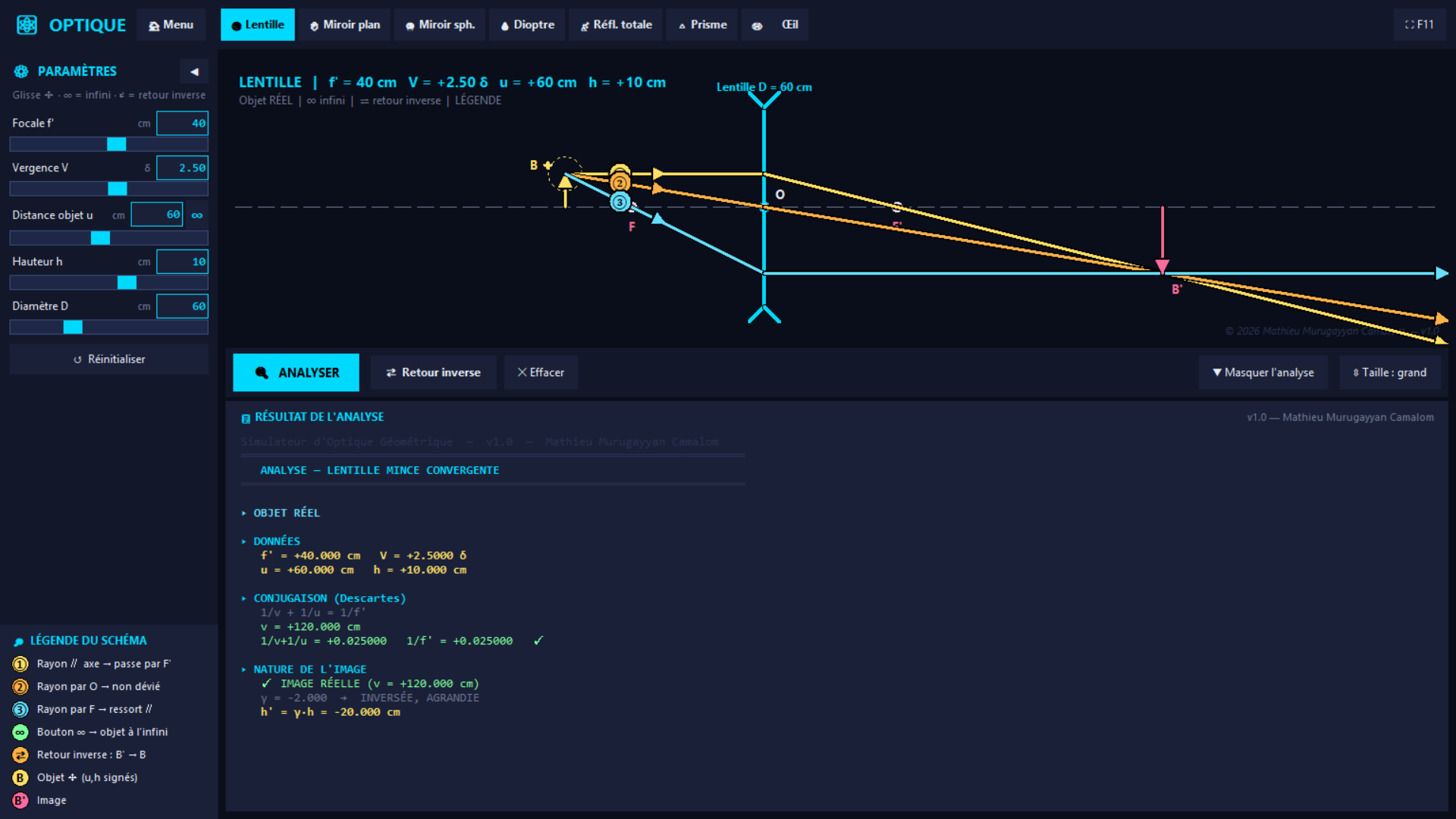Change the size via Taille : grand
1456x819 pixels.
coord(1389,372)
